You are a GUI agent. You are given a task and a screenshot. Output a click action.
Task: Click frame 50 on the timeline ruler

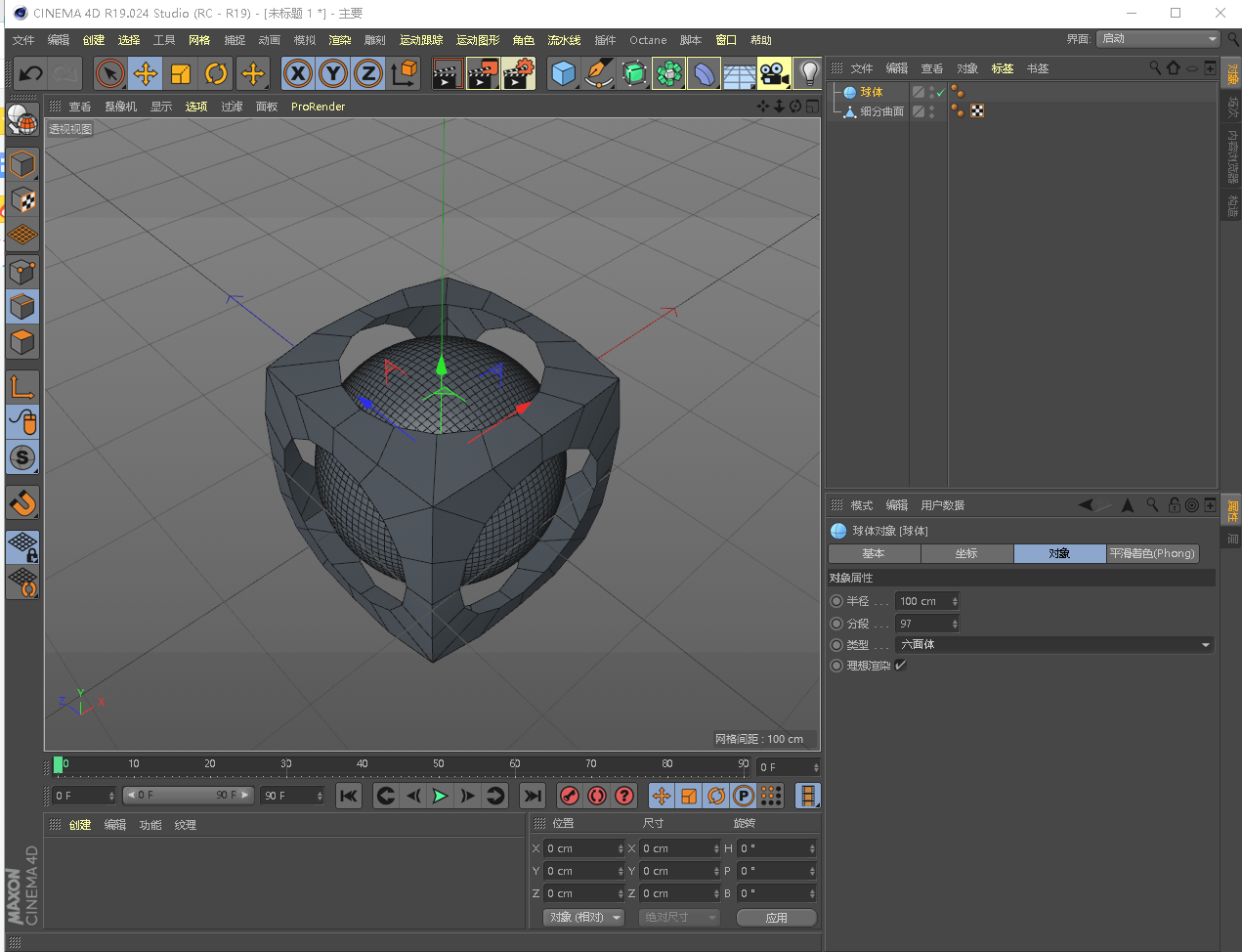(439, 765)
